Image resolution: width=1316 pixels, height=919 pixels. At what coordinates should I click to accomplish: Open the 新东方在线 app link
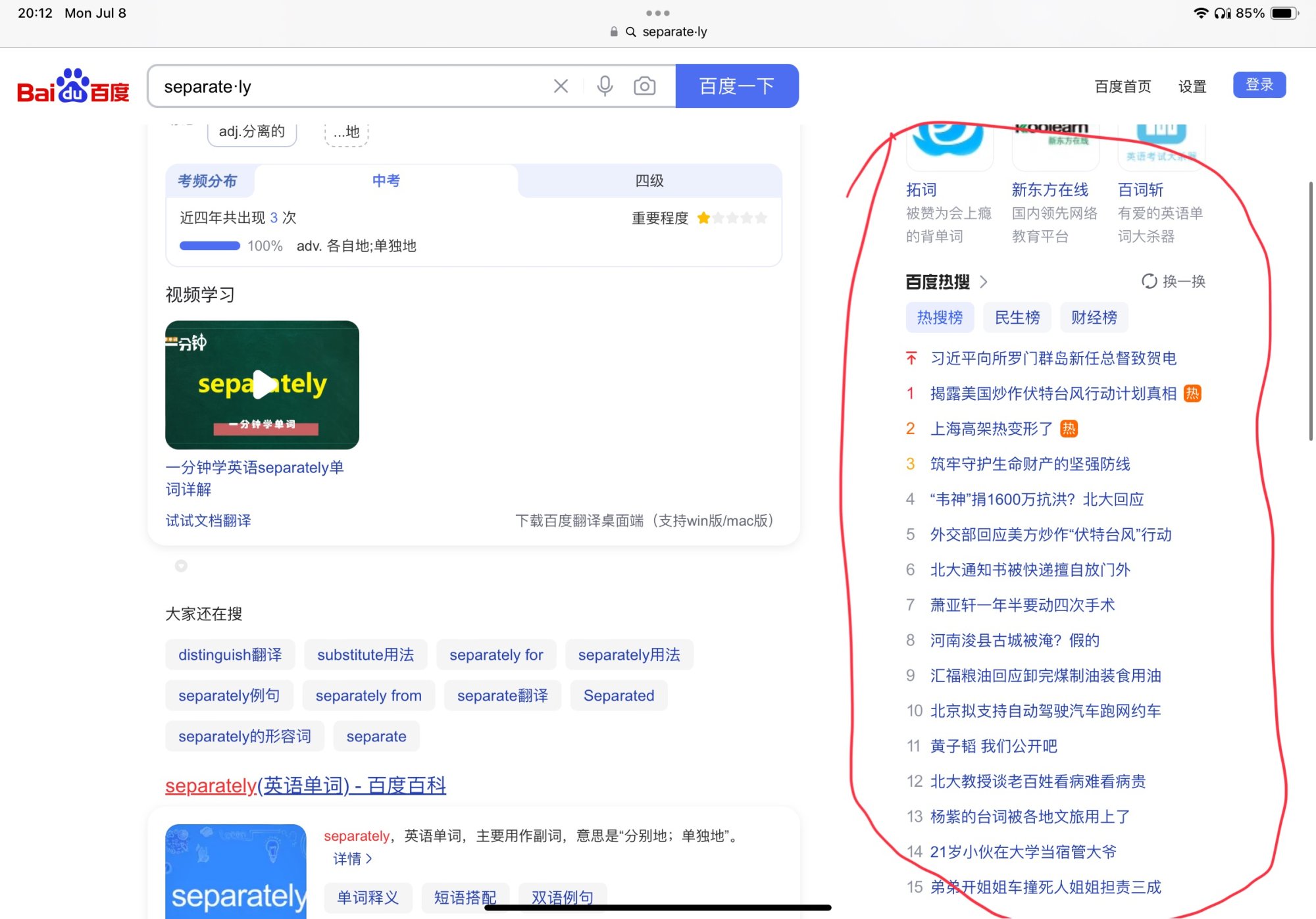coord(1050,190)
